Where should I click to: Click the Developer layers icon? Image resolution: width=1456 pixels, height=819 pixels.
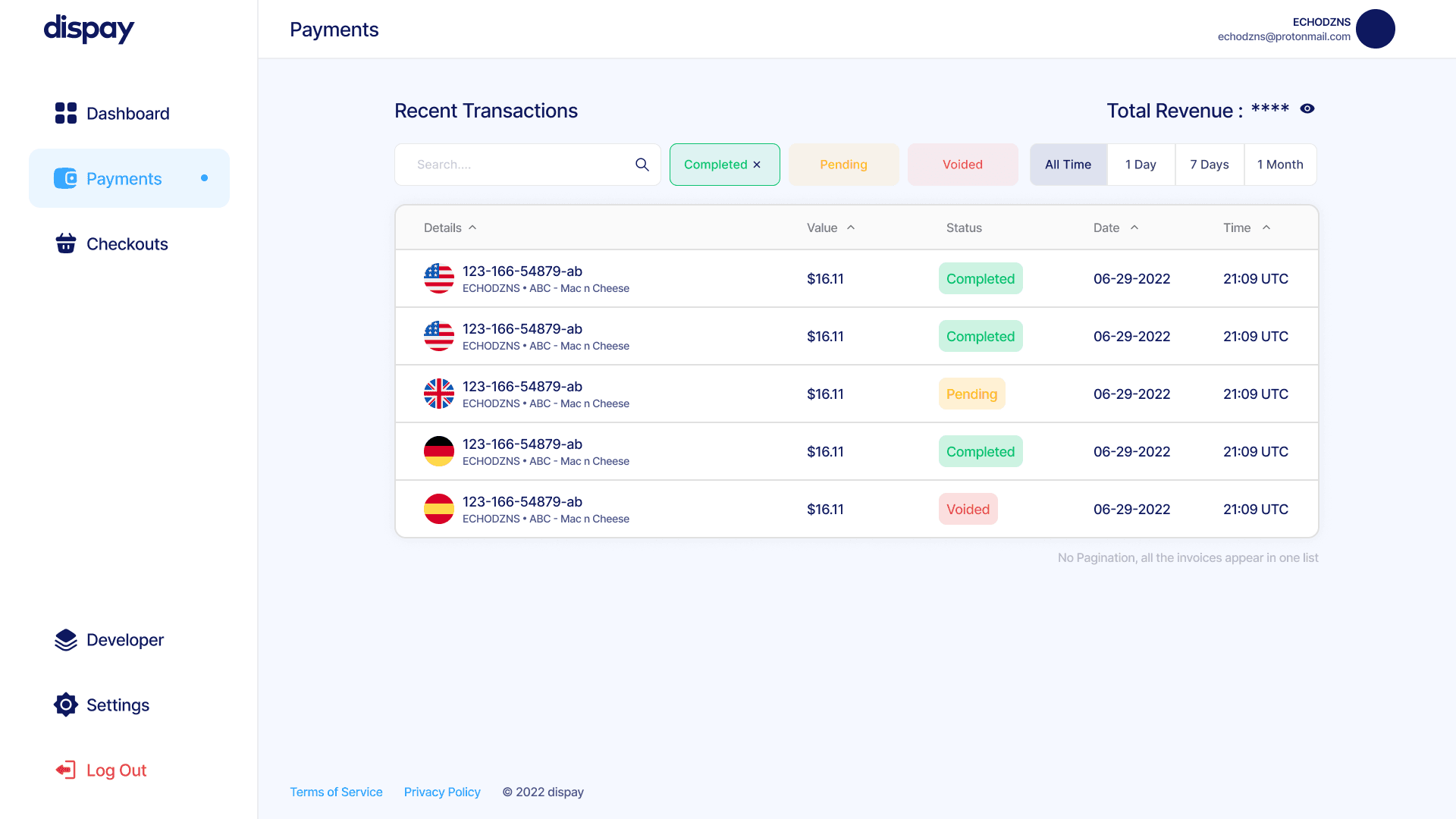point(66,640)
